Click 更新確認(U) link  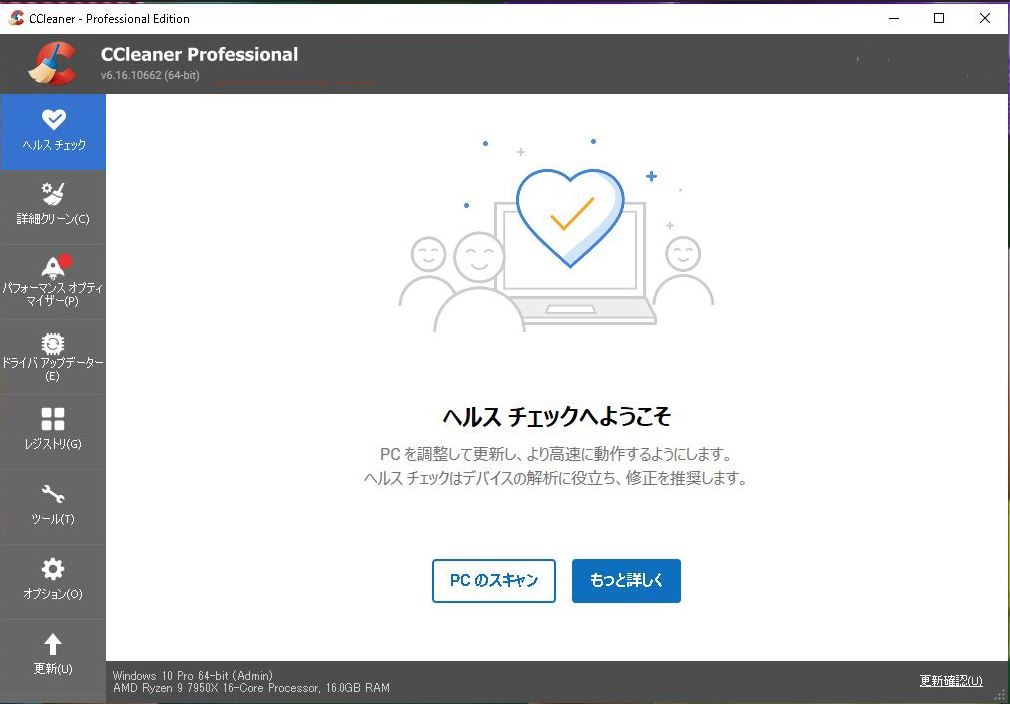pos(951,681)
